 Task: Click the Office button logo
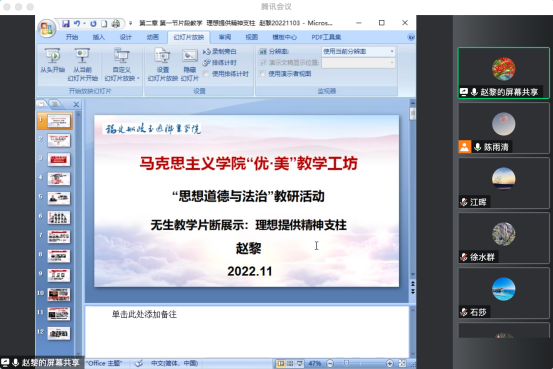tap(47, 28)
